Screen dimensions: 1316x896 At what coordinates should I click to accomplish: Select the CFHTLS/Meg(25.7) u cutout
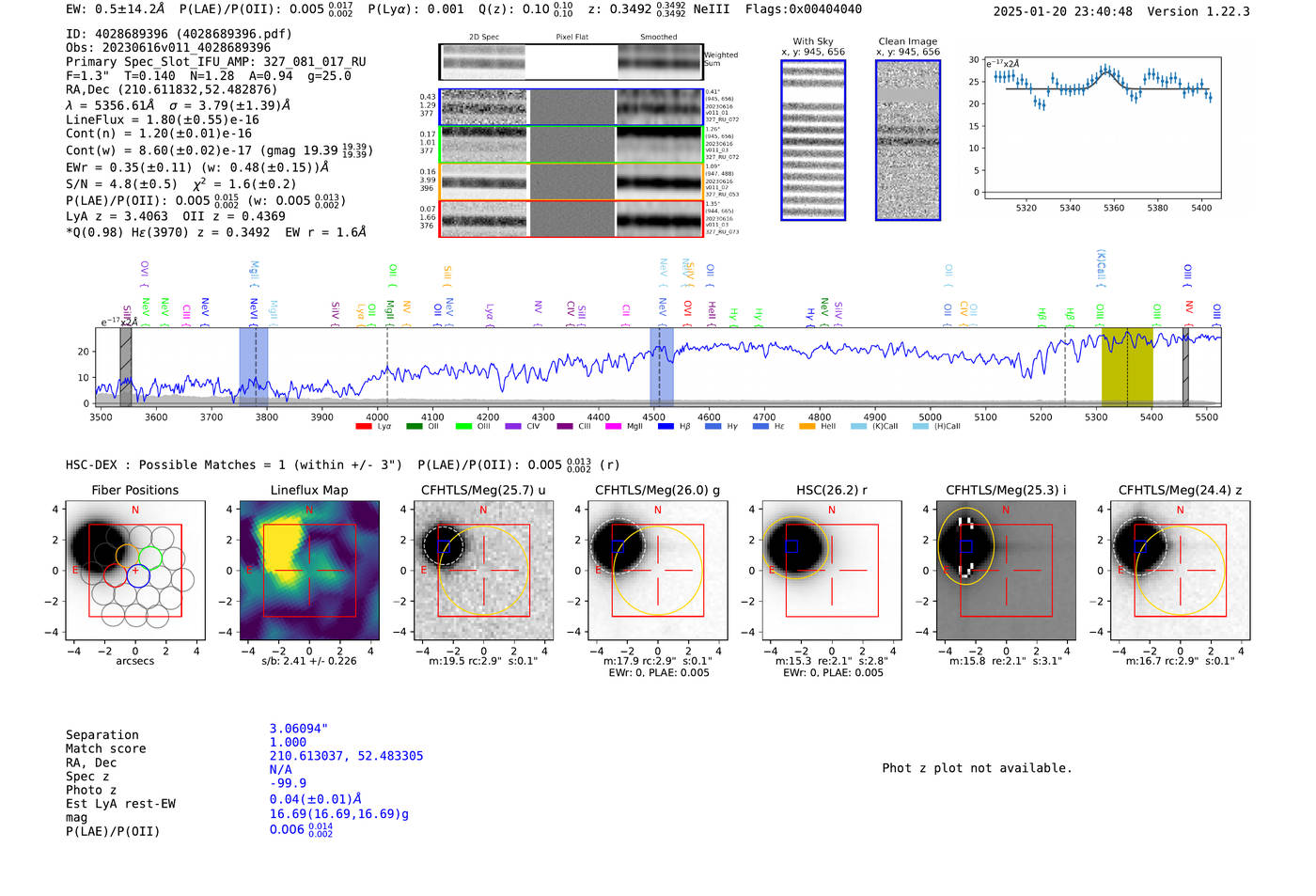pos(484,570)
